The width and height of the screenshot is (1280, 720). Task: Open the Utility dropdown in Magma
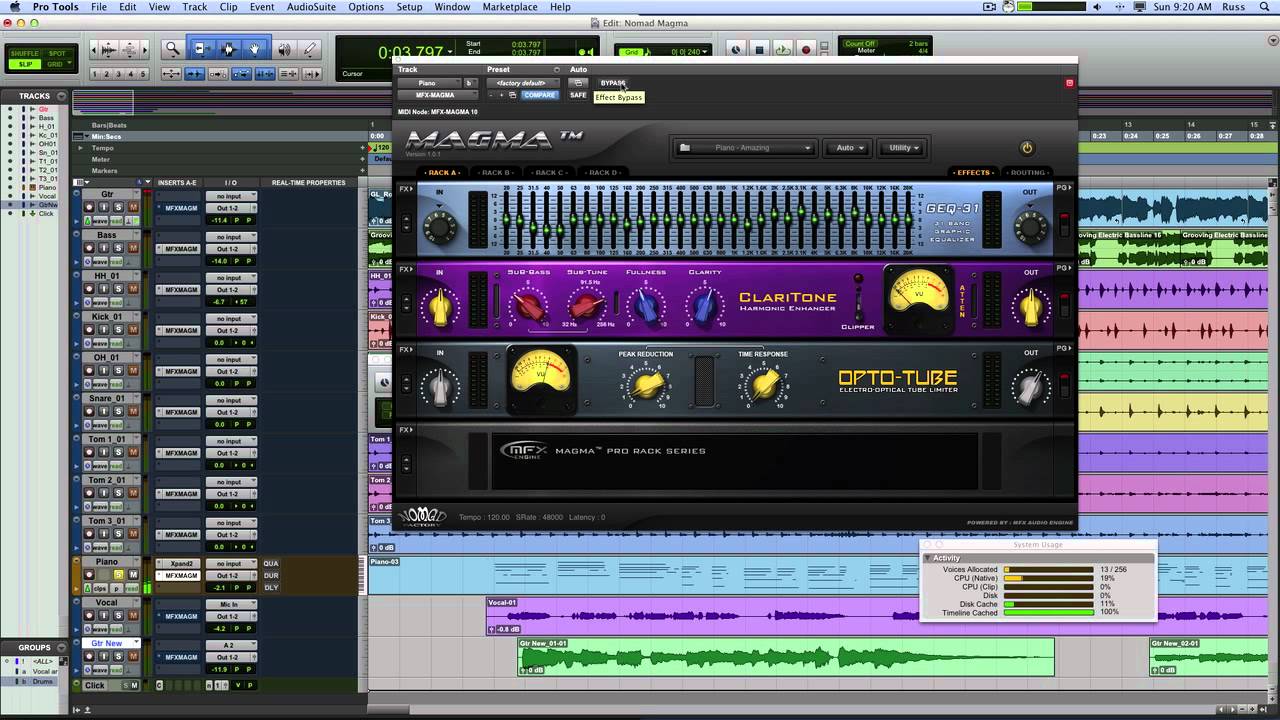pos(901,148)
